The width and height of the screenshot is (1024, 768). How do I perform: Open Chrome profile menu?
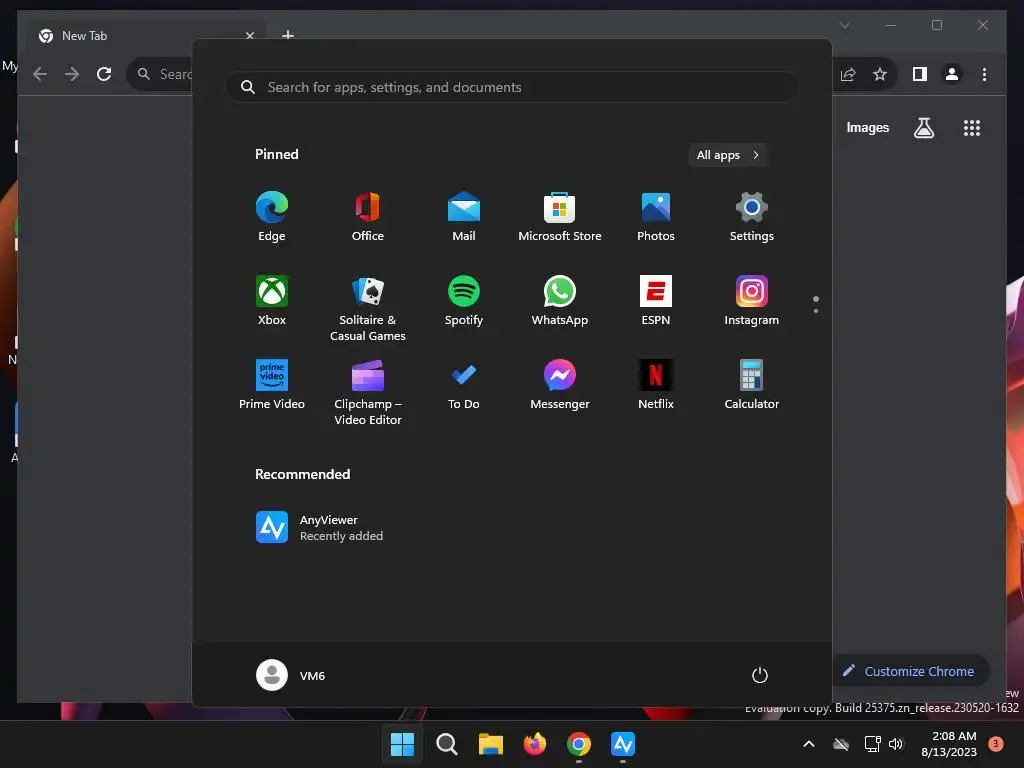[952, 74]
